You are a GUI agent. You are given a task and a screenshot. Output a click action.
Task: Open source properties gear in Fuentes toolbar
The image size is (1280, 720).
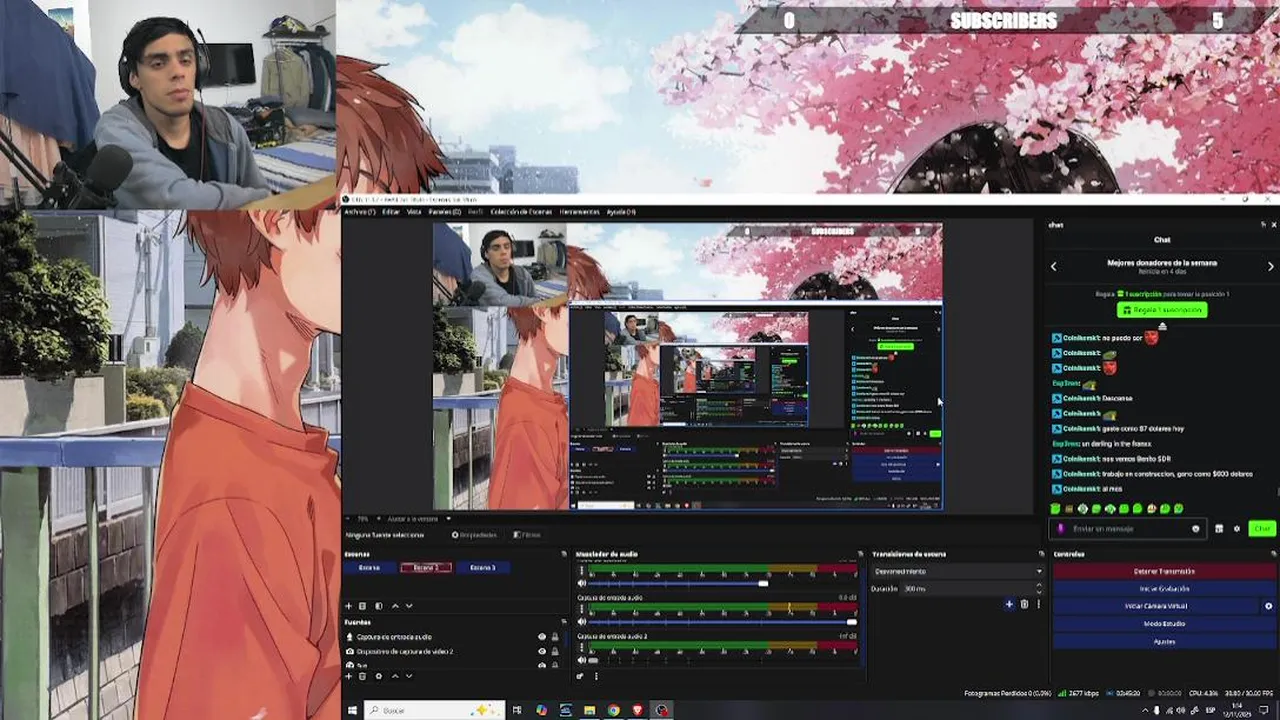pos(378,676)
